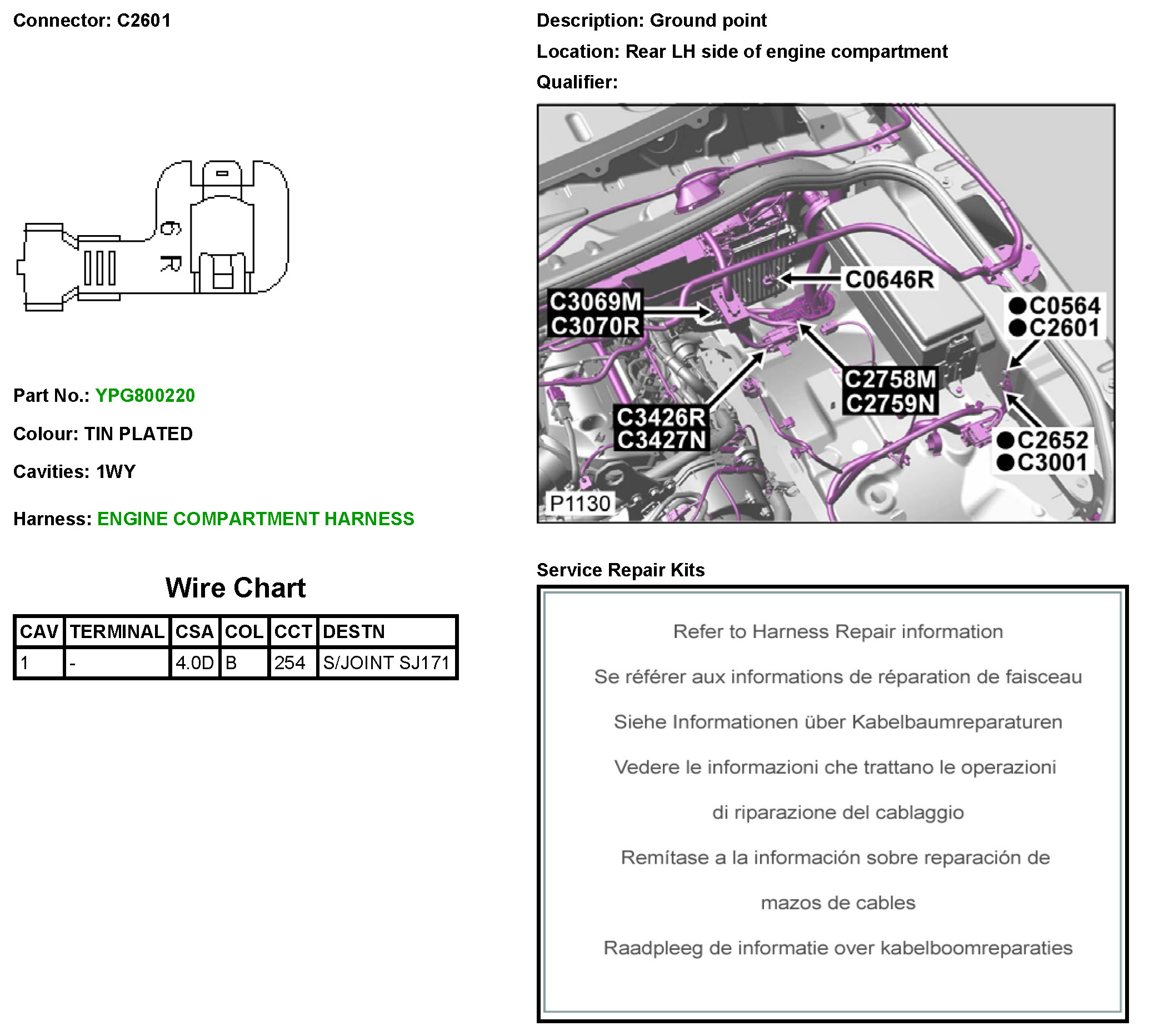Screen dimensions: 1149x1036
Task: Open the ENGINE COMPARTMENT HARNESS link
Action: 256,519
